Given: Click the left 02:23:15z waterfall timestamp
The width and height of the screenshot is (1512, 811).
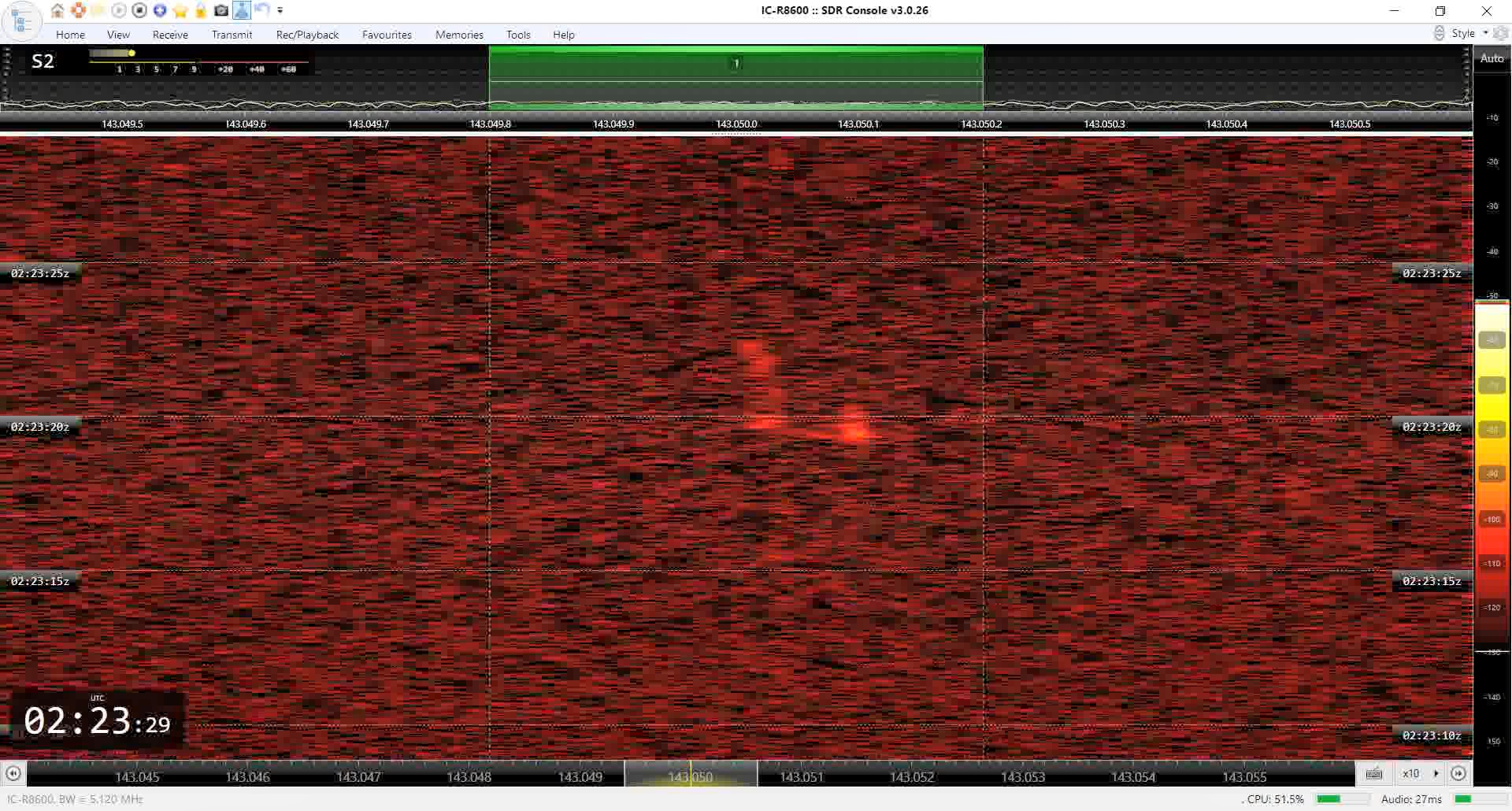Looking at the screenshot, I should (x=40, y=581).
